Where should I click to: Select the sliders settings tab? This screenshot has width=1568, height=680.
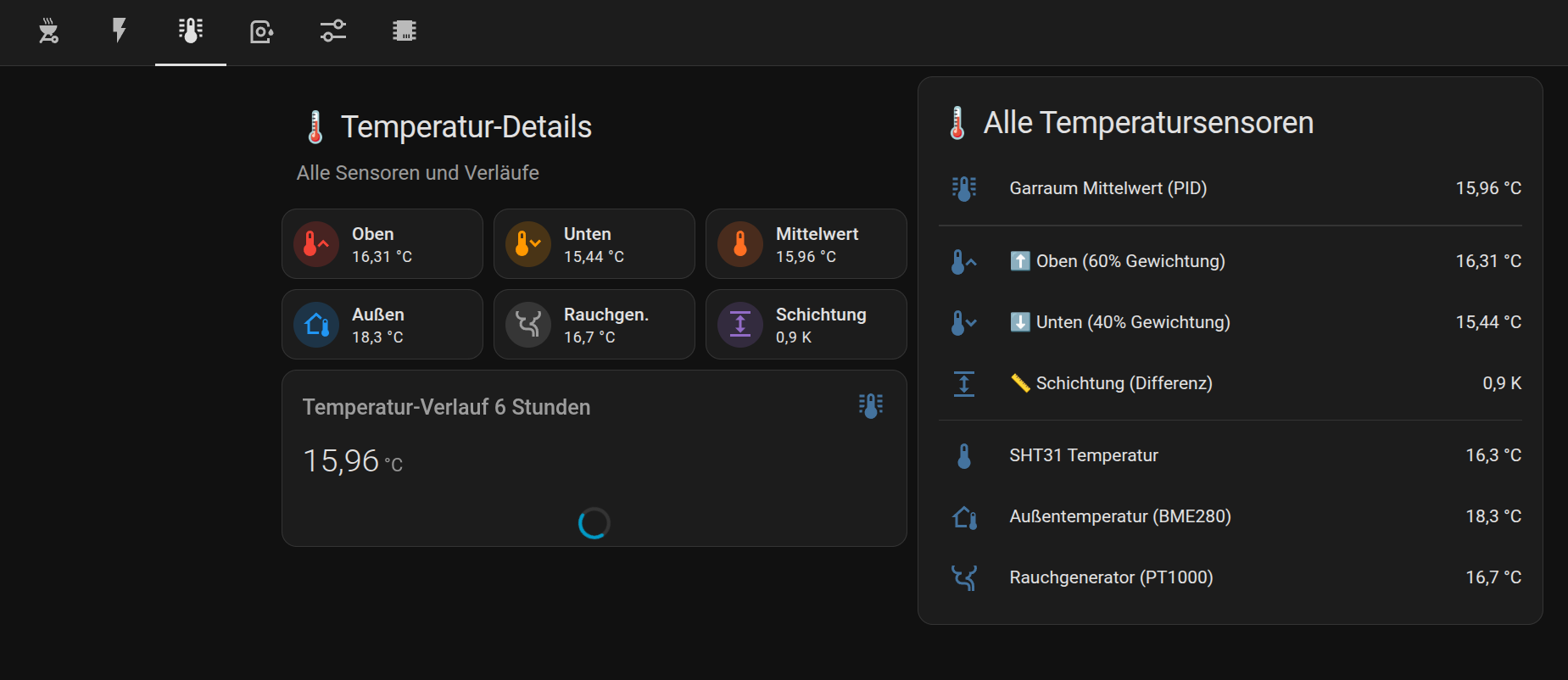333,31
